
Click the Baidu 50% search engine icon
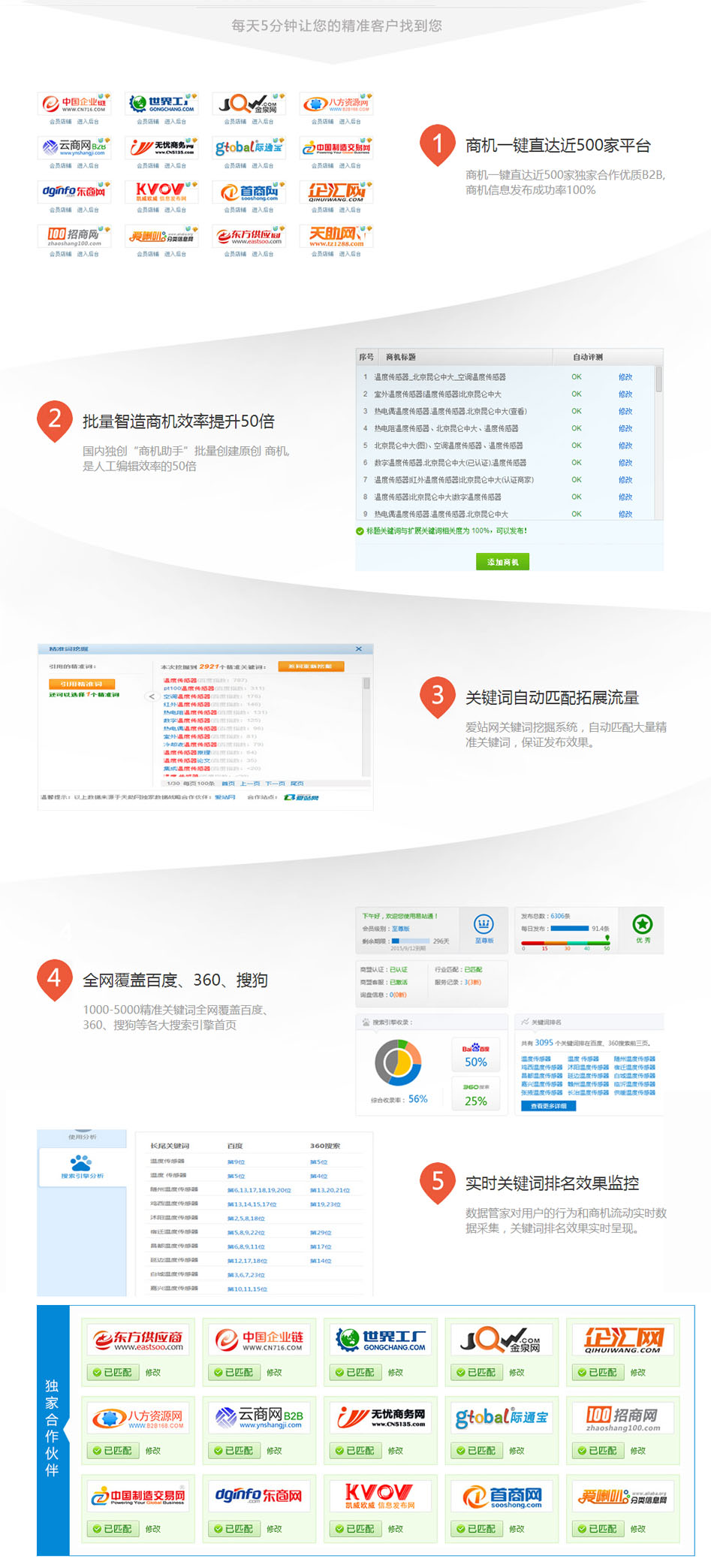pos(476,1055)
